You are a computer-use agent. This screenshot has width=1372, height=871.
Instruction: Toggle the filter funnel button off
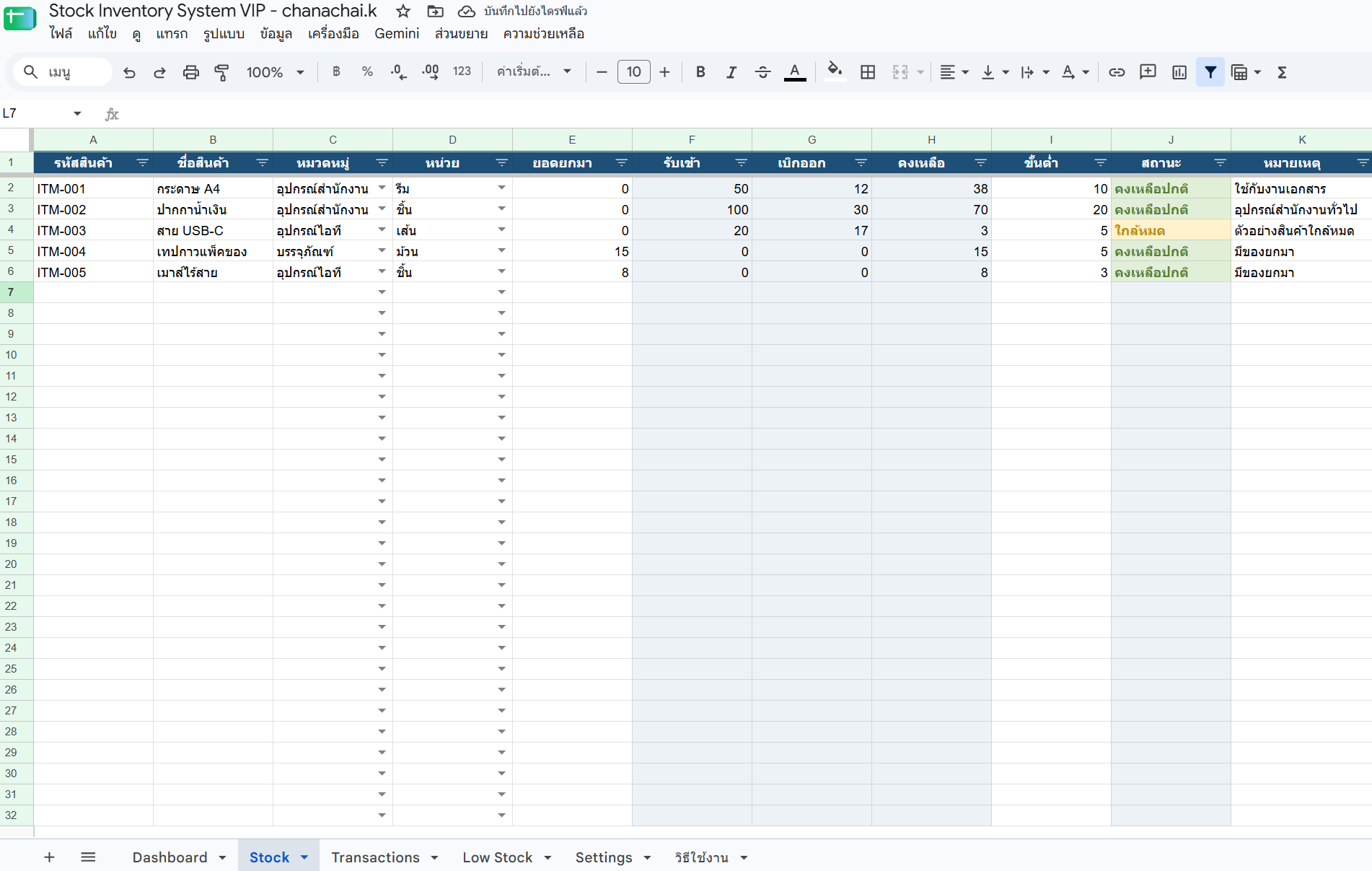coord(1210,72)
